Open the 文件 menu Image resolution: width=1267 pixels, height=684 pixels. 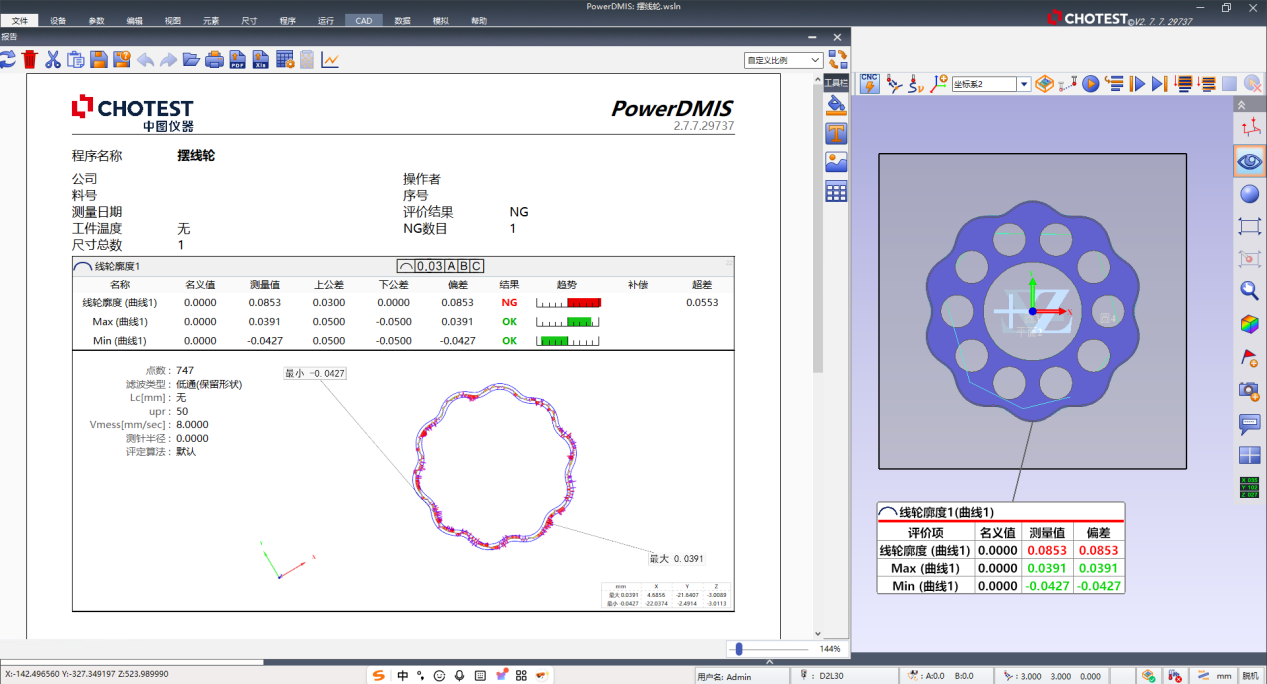click(20, 20)
